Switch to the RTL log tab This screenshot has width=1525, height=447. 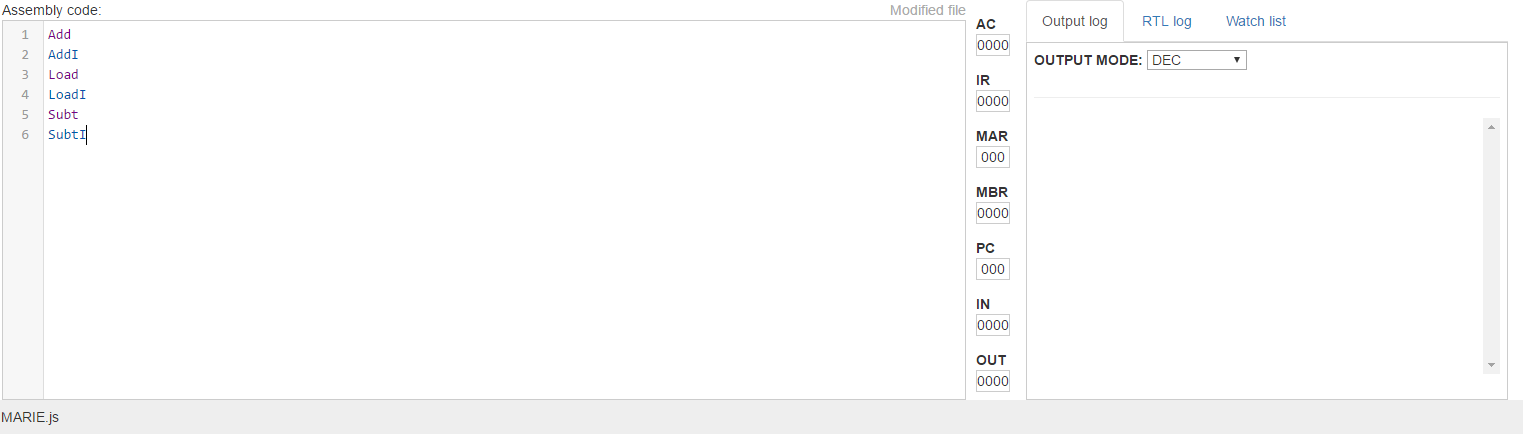pos(1166,21)
